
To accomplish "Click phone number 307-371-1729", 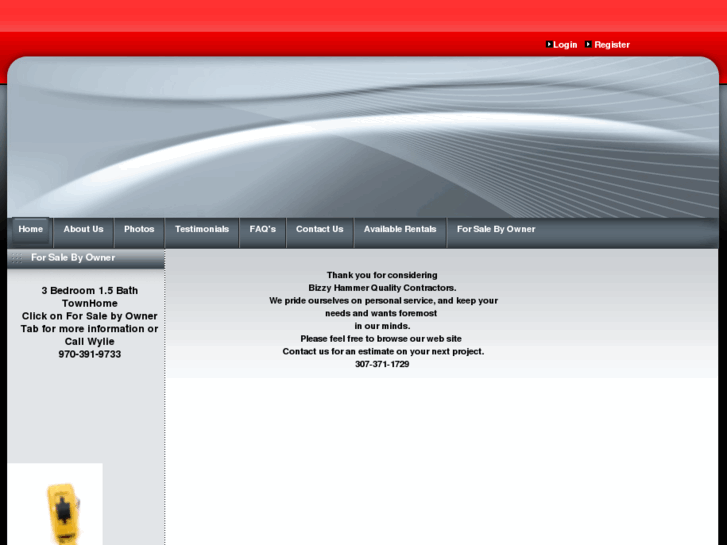I will pyautogui.click(x=382, y=365).
